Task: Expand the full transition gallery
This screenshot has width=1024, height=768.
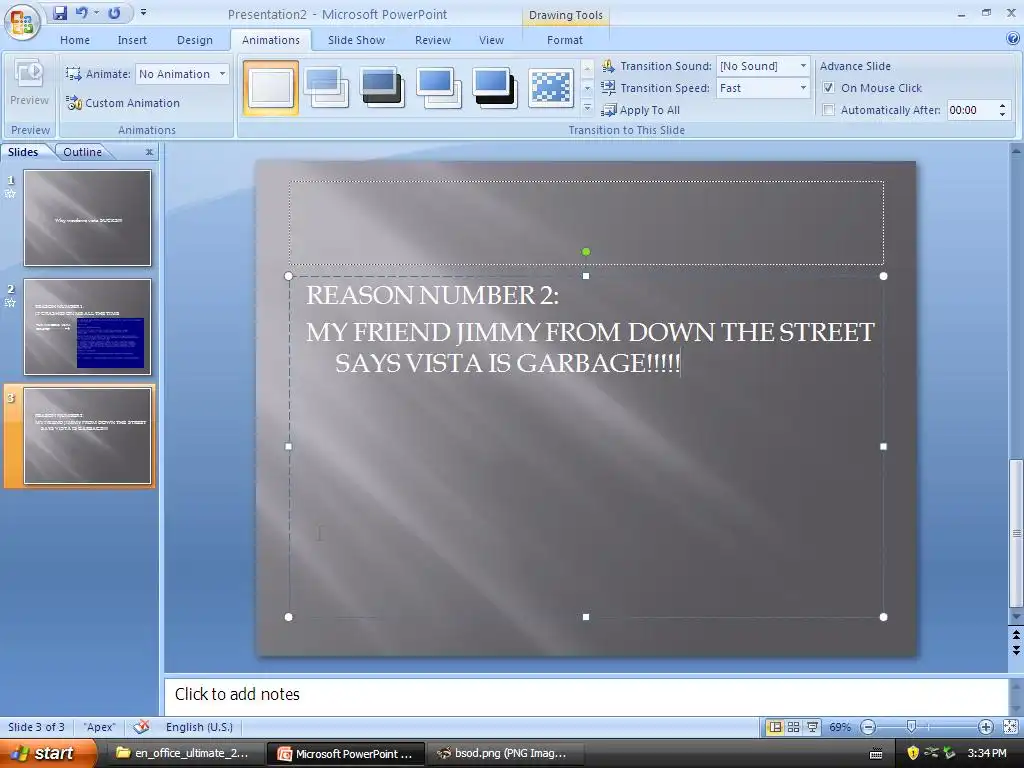Action: click(587, 108)
